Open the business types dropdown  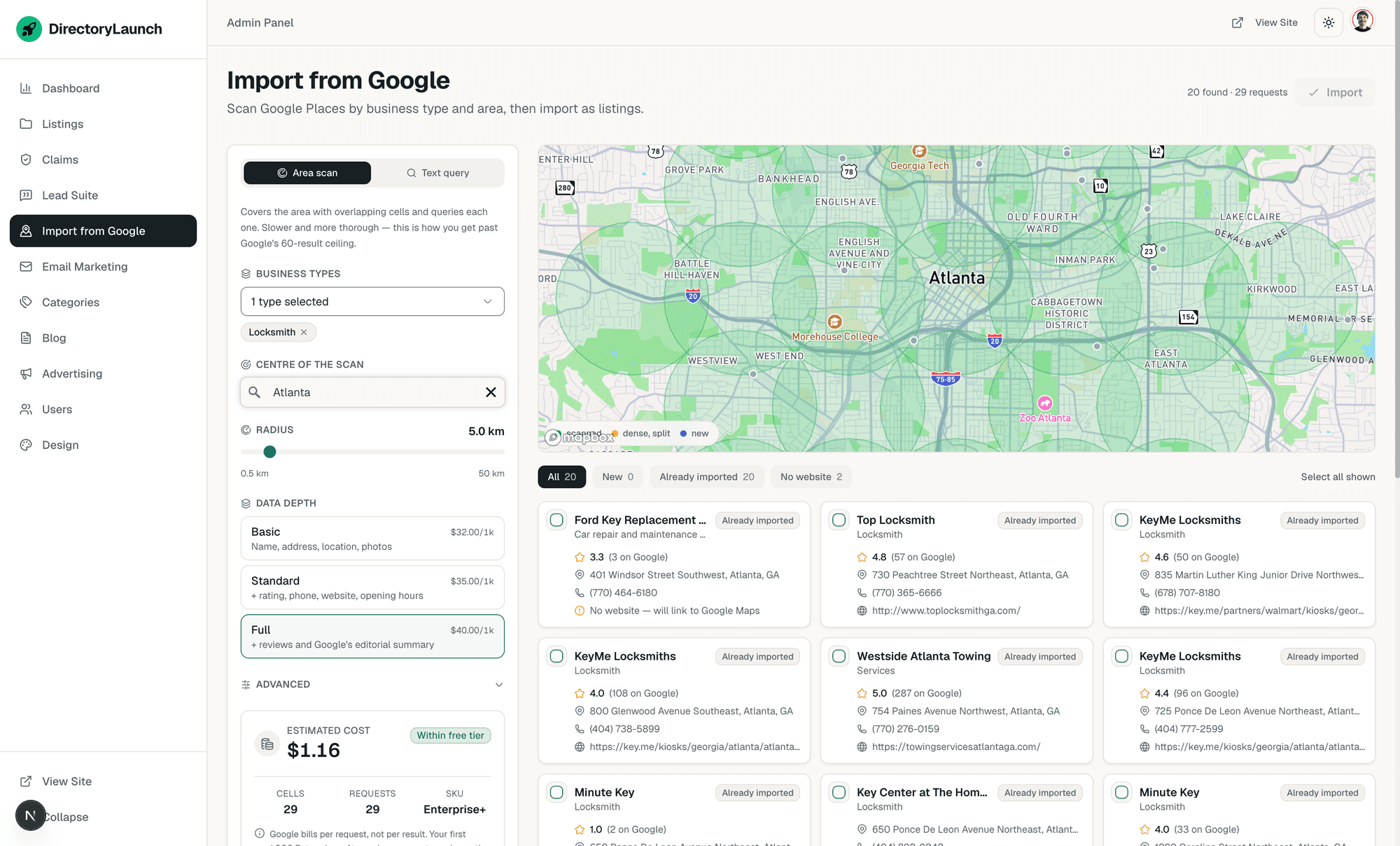tap(372, 301)
